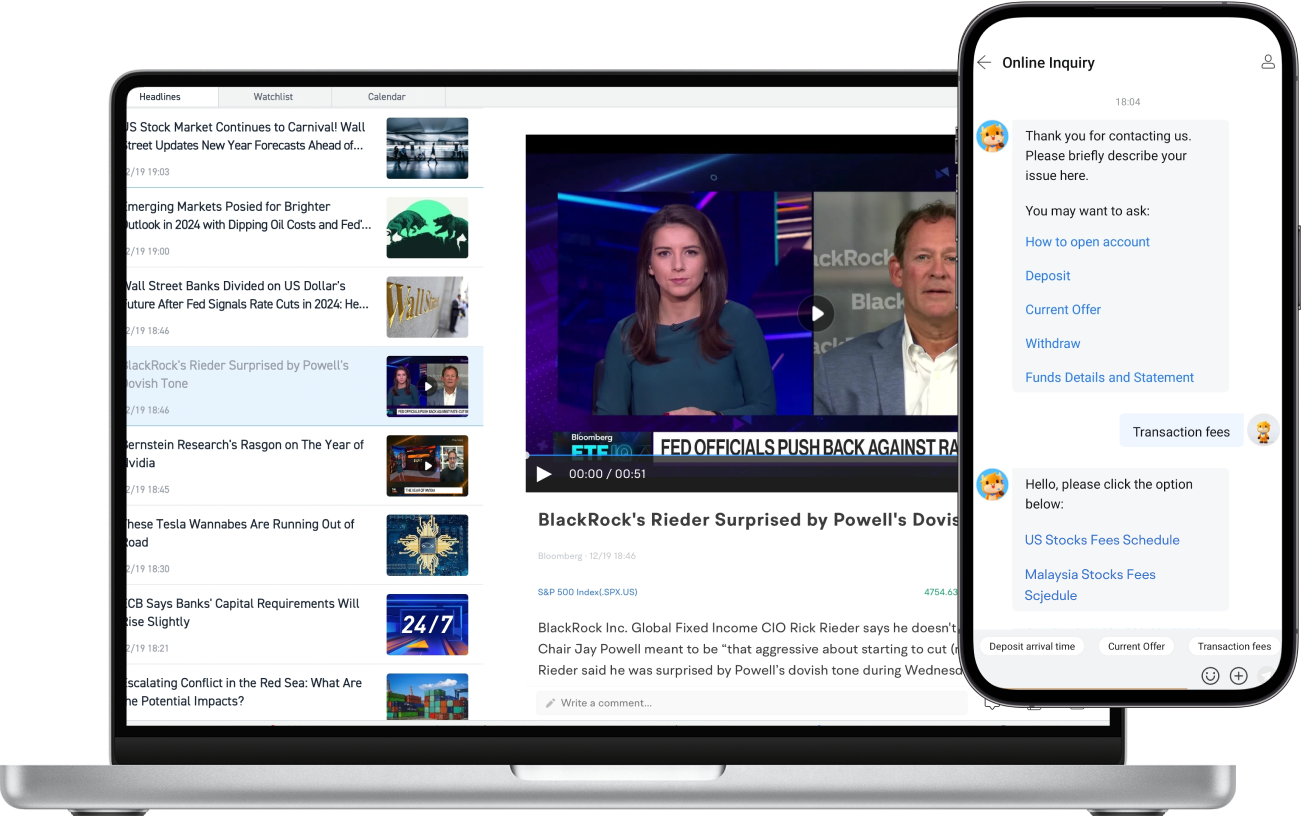This screenshot has width=1303, height=816.
Task: Open the Current Offer link in the chat message
Action: click(x=1063, y=310)
